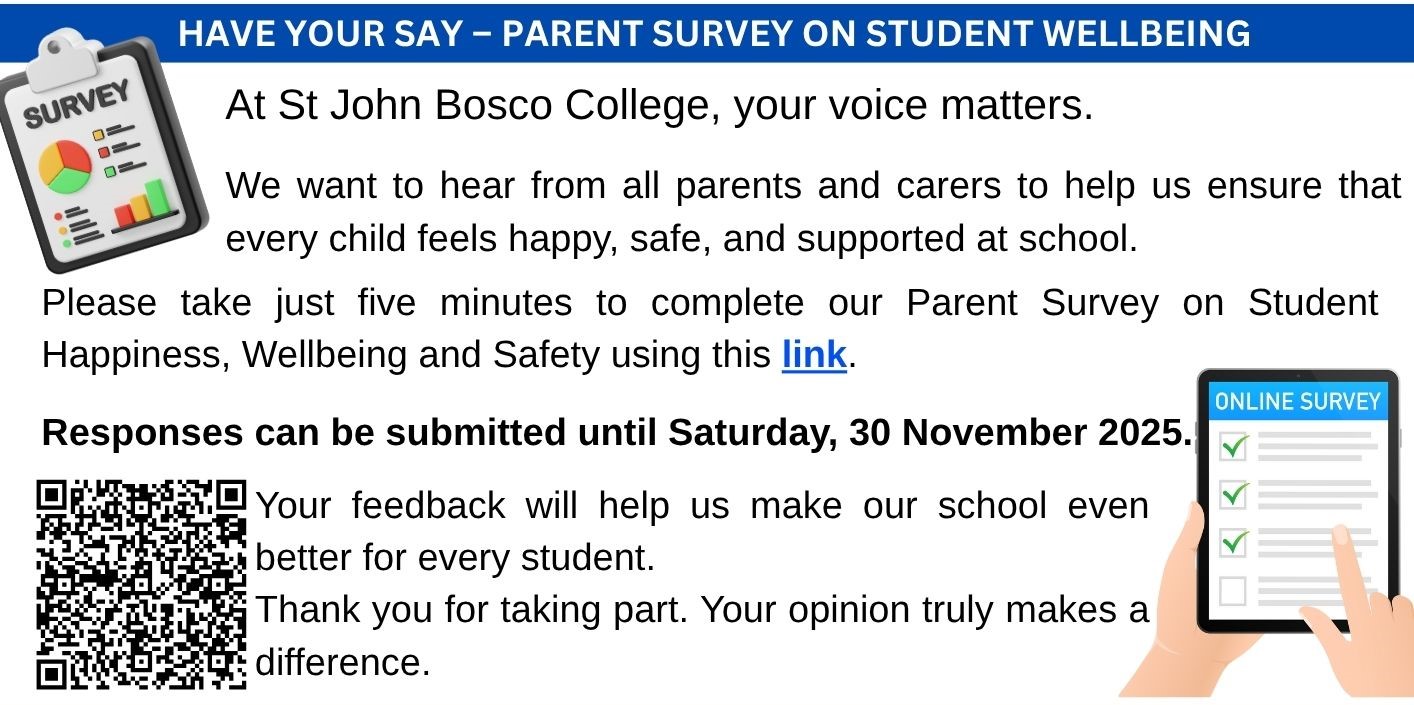Click the bar chart on the clipboard

(144, 203)
